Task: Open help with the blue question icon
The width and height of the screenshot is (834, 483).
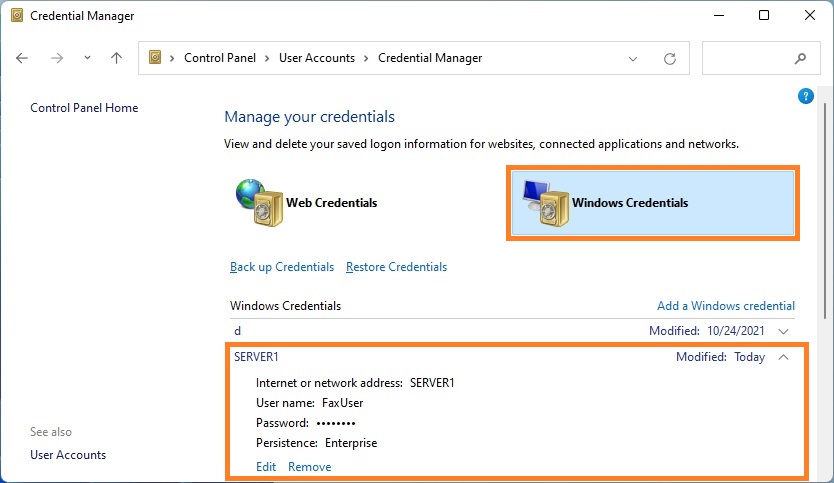Action: [x=805, y=96]
